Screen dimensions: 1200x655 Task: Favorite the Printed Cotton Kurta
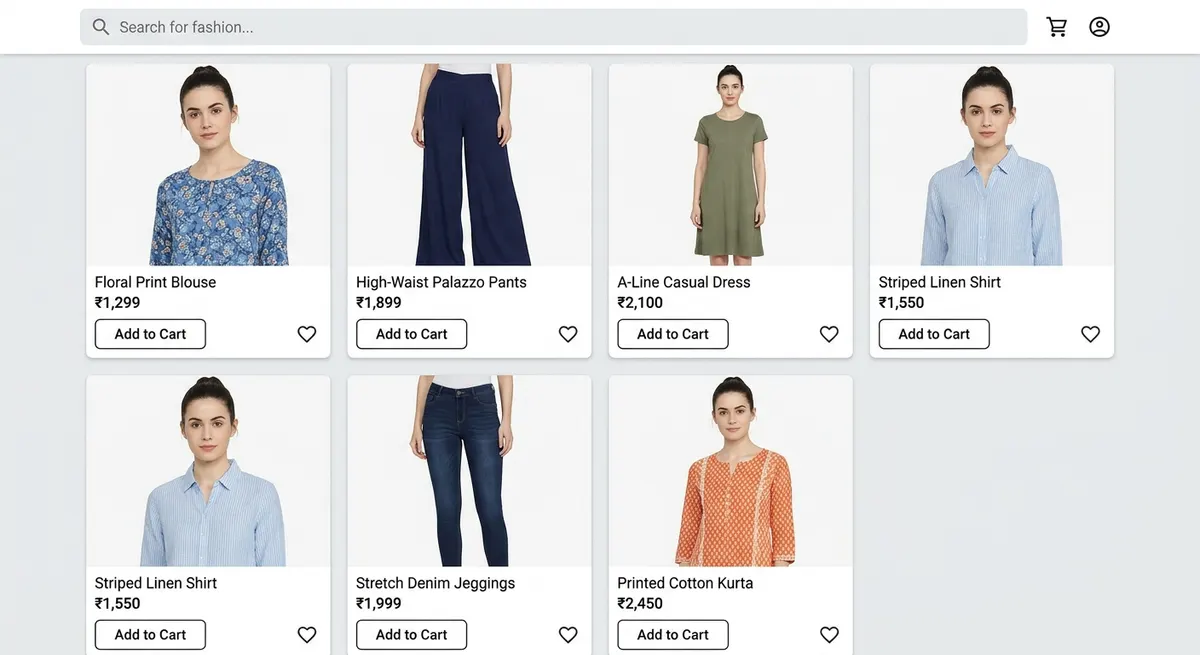(x=828, y=634)
